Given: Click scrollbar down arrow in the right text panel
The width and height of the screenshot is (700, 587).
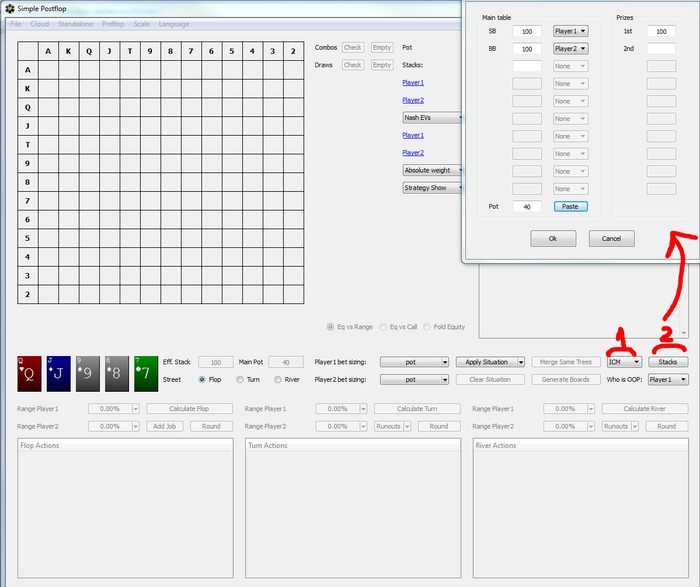Looking at the screenshot, I should point(683,333).
